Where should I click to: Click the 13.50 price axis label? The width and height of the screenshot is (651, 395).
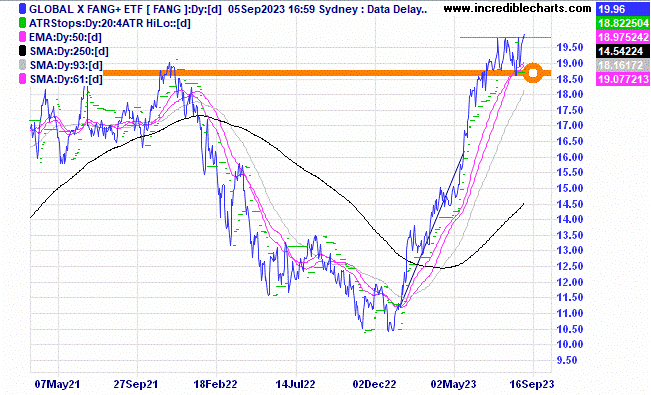[570, 235]
